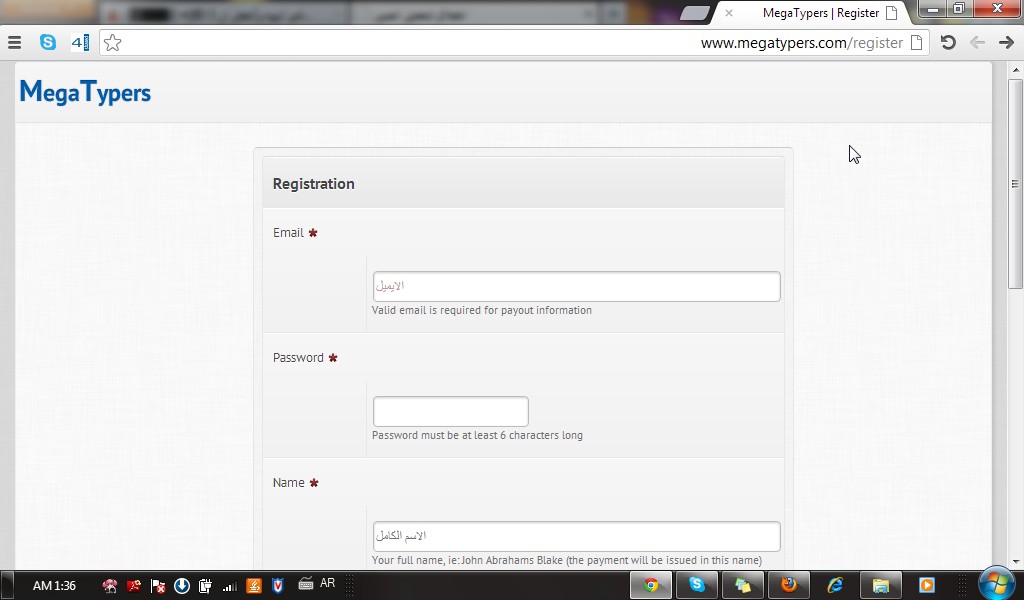Click the blue shield tray icon
Screen dimensions: 1024x600
pyautogui.click(x=278, y=586)
